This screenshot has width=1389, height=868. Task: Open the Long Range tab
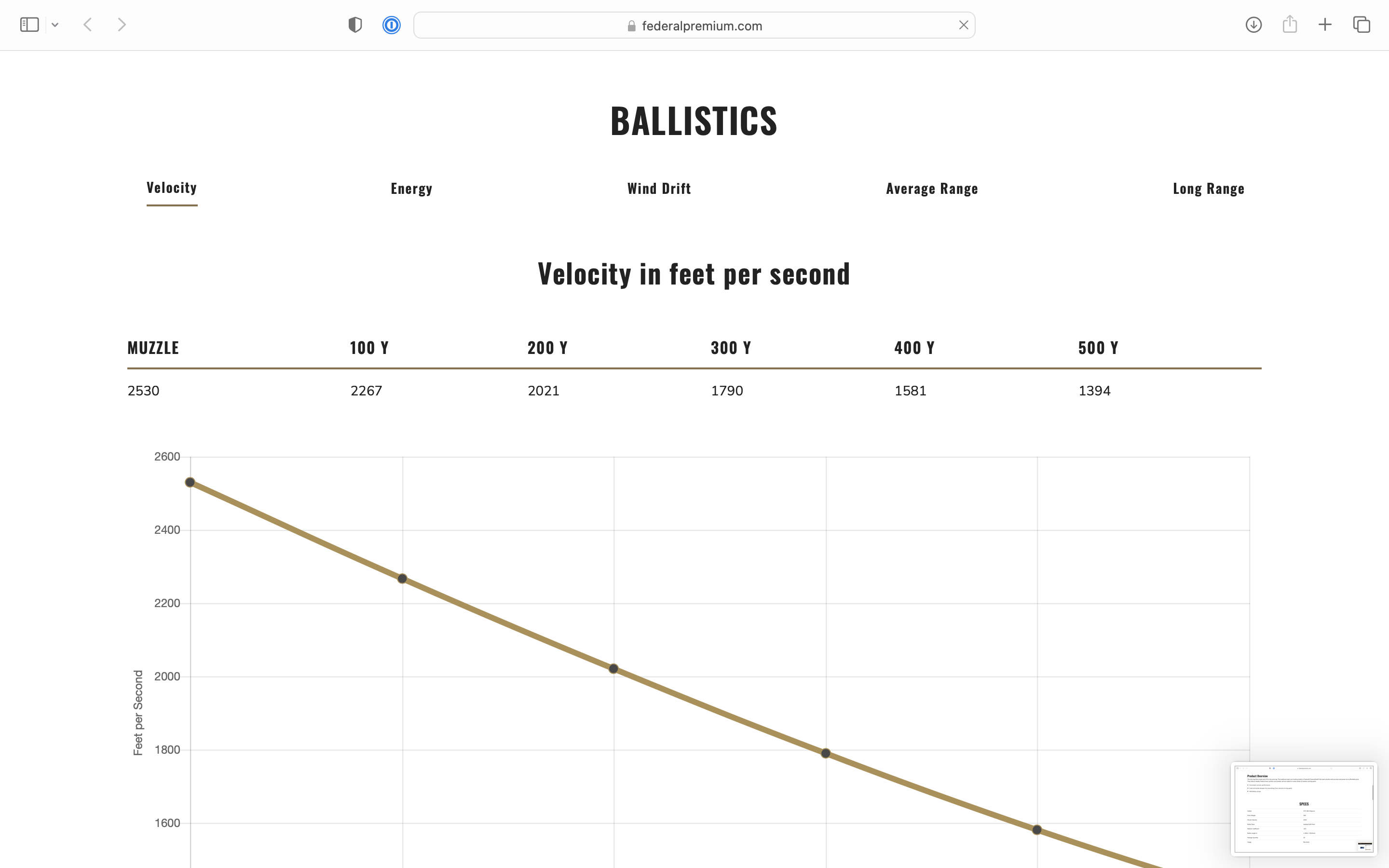coord(1209,188)
